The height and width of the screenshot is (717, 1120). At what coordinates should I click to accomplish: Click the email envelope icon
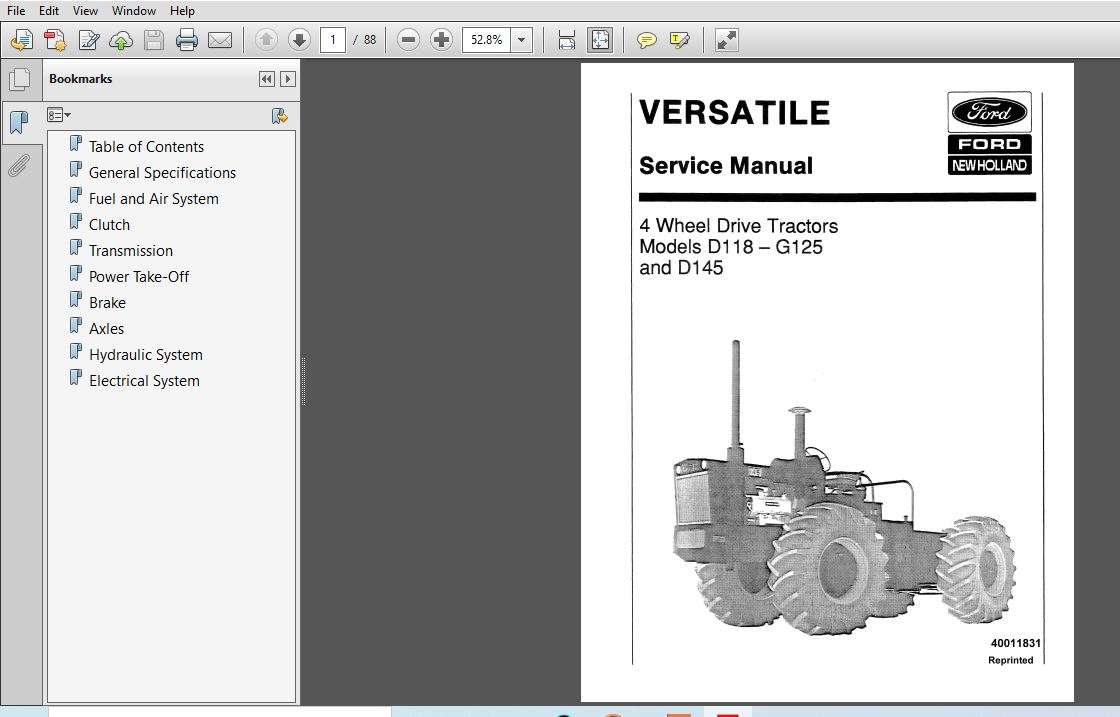219,40
